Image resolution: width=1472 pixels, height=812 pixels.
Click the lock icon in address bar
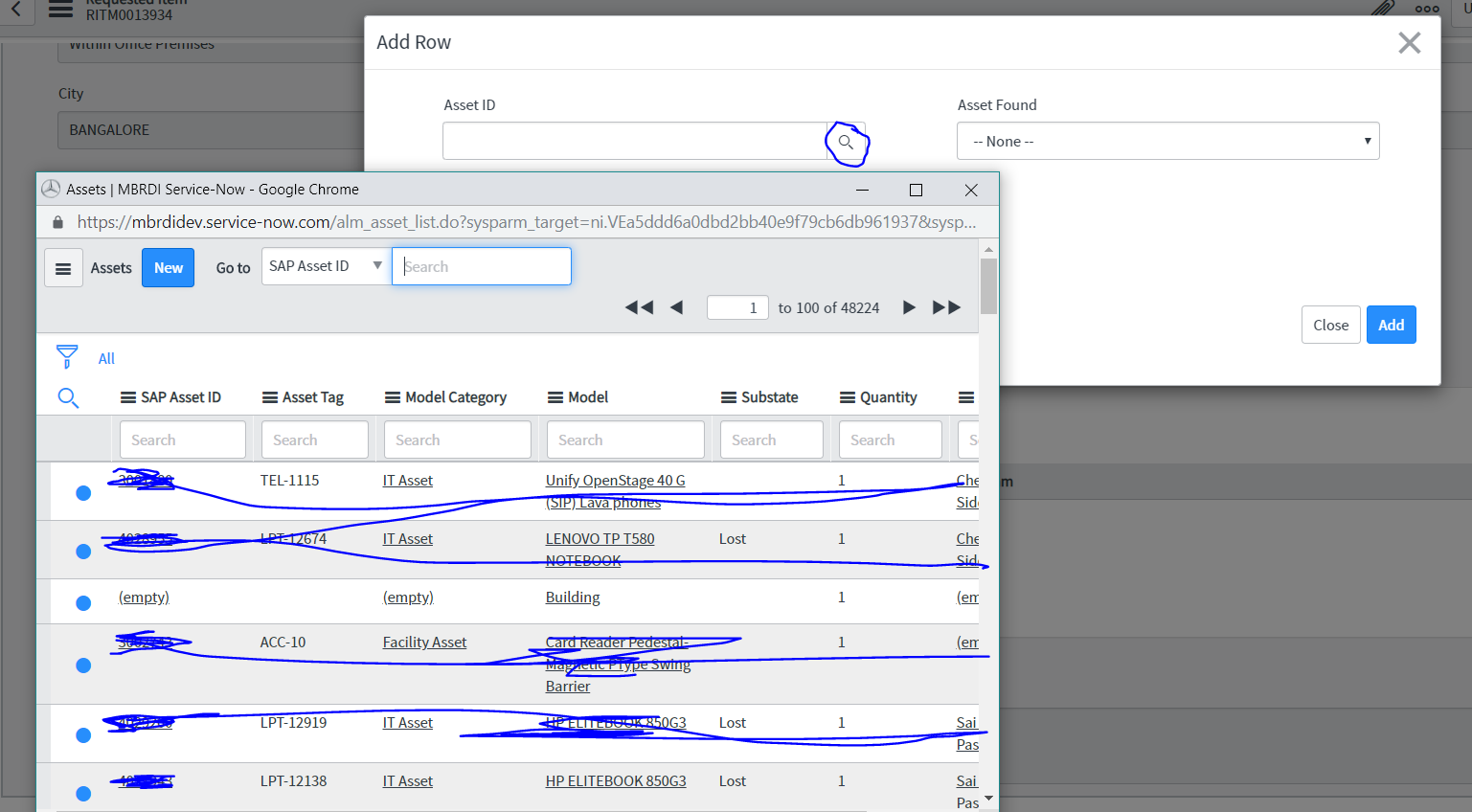click(57, 222)
